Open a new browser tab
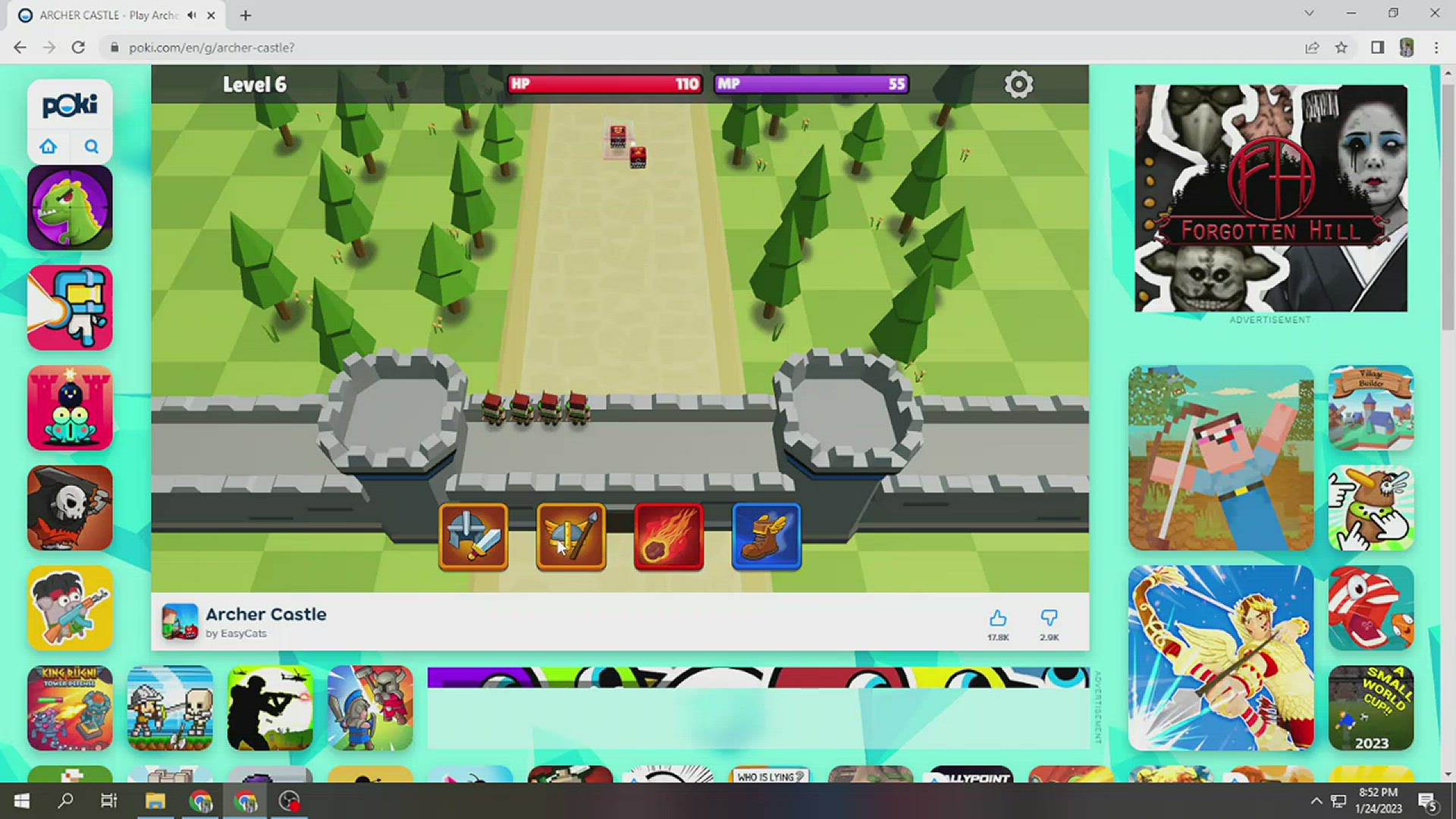 click(245, 15)
